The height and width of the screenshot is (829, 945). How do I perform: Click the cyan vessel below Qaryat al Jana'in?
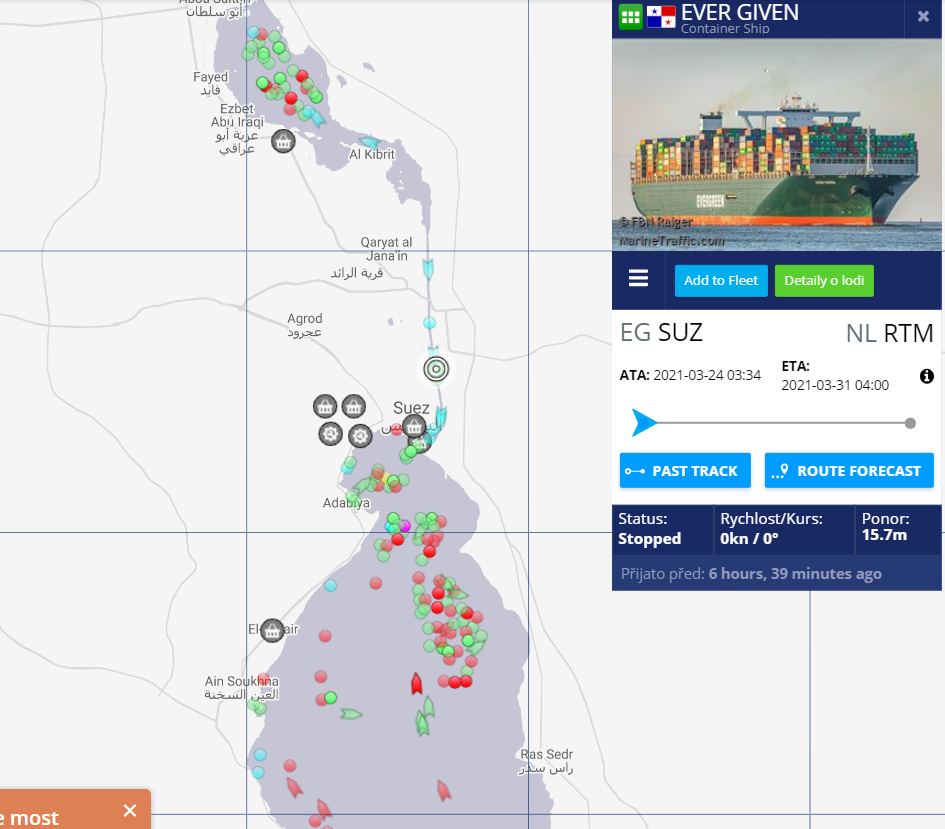tap(429, 269)
